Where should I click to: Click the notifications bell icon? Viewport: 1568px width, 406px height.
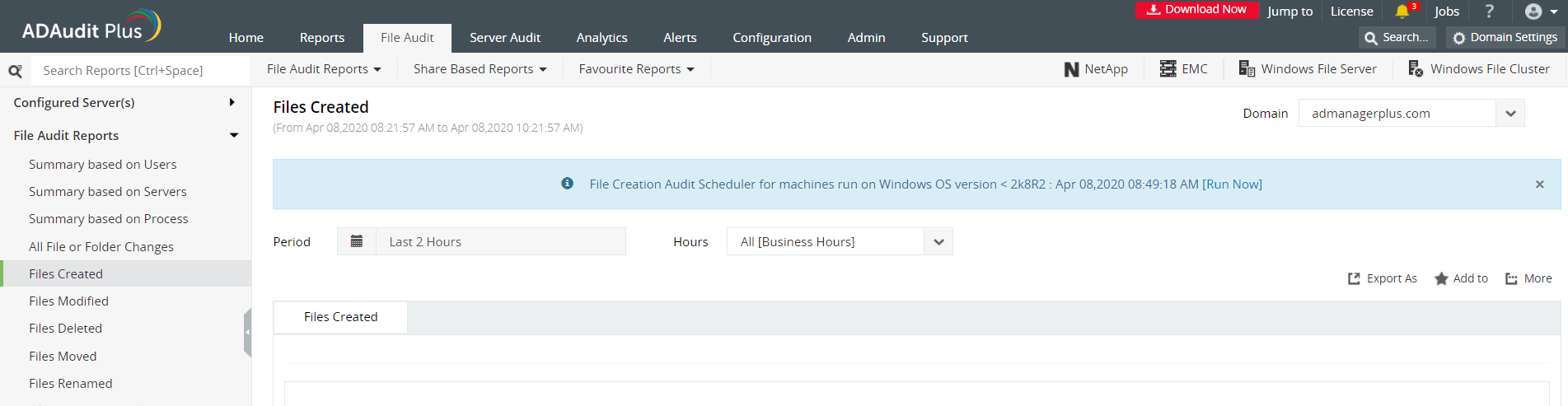[1402, 12]
